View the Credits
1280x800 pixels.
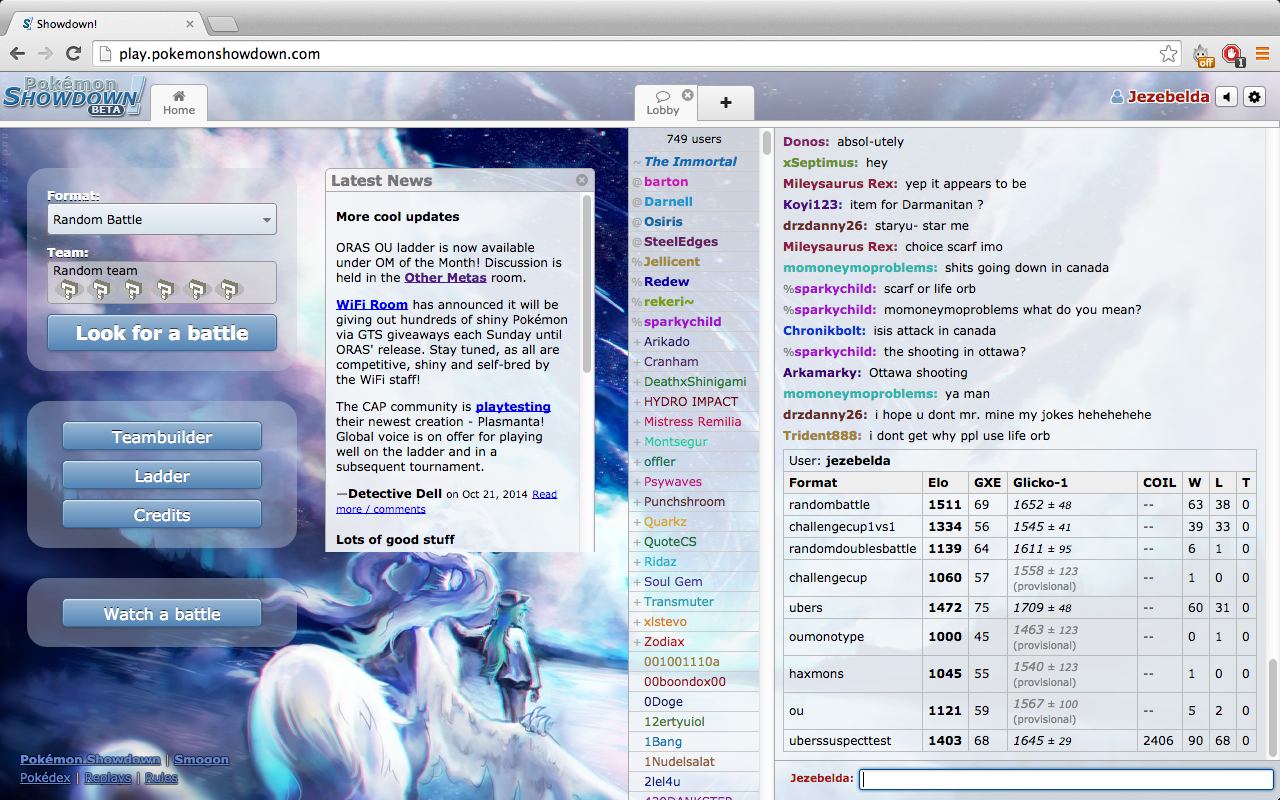click(162, 515)
